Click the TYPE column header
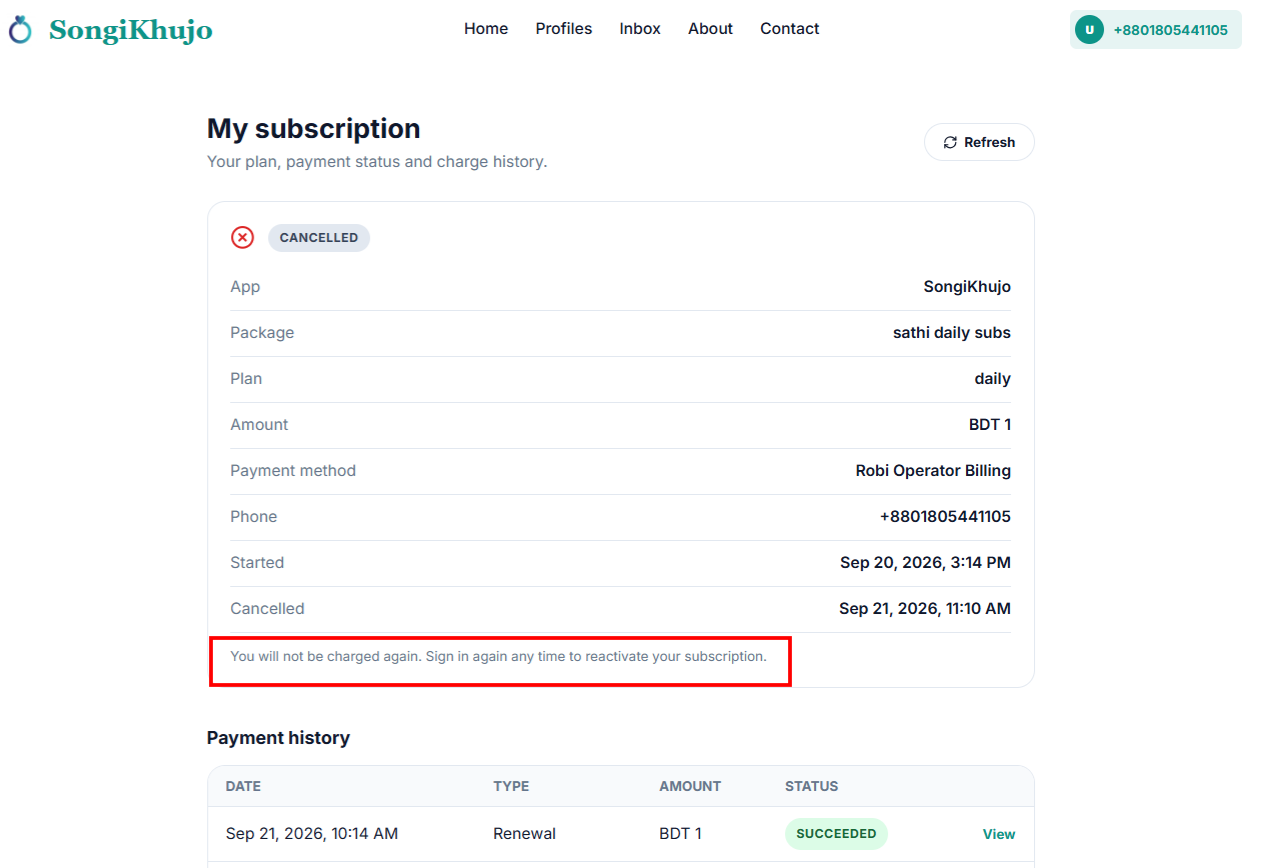The height and width of the screenshot is (868, 1282). pos(511,786)
